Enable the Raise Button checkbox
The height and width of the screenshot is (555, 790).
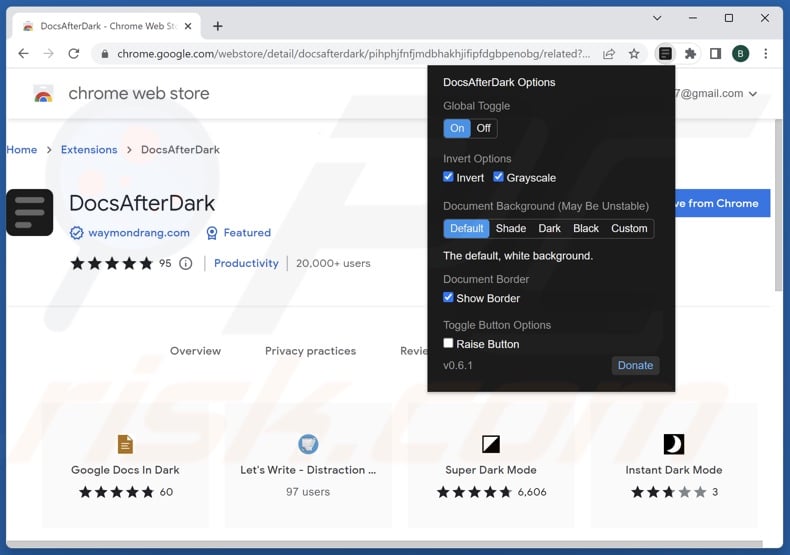point(448,343)
